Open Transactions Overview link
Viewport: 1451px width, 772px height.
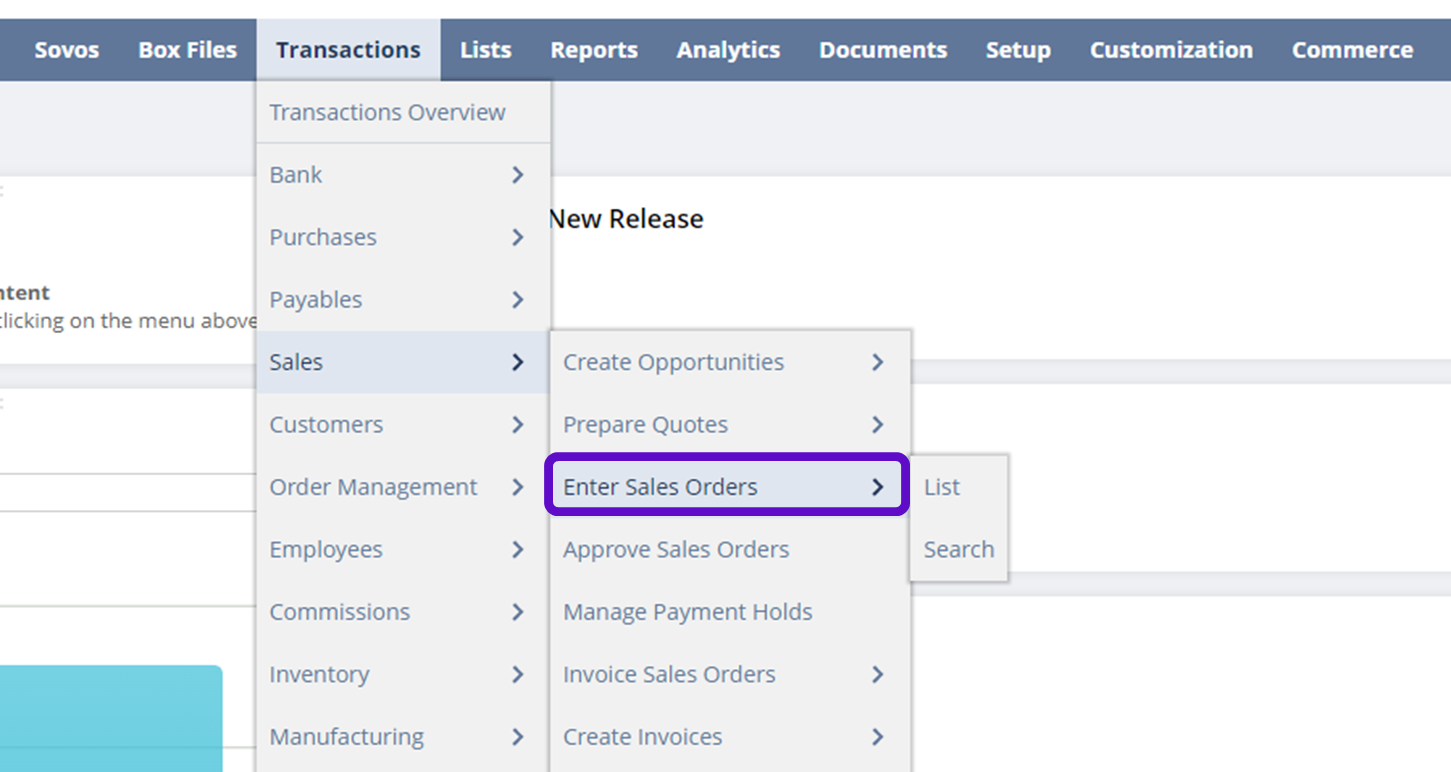387,112
